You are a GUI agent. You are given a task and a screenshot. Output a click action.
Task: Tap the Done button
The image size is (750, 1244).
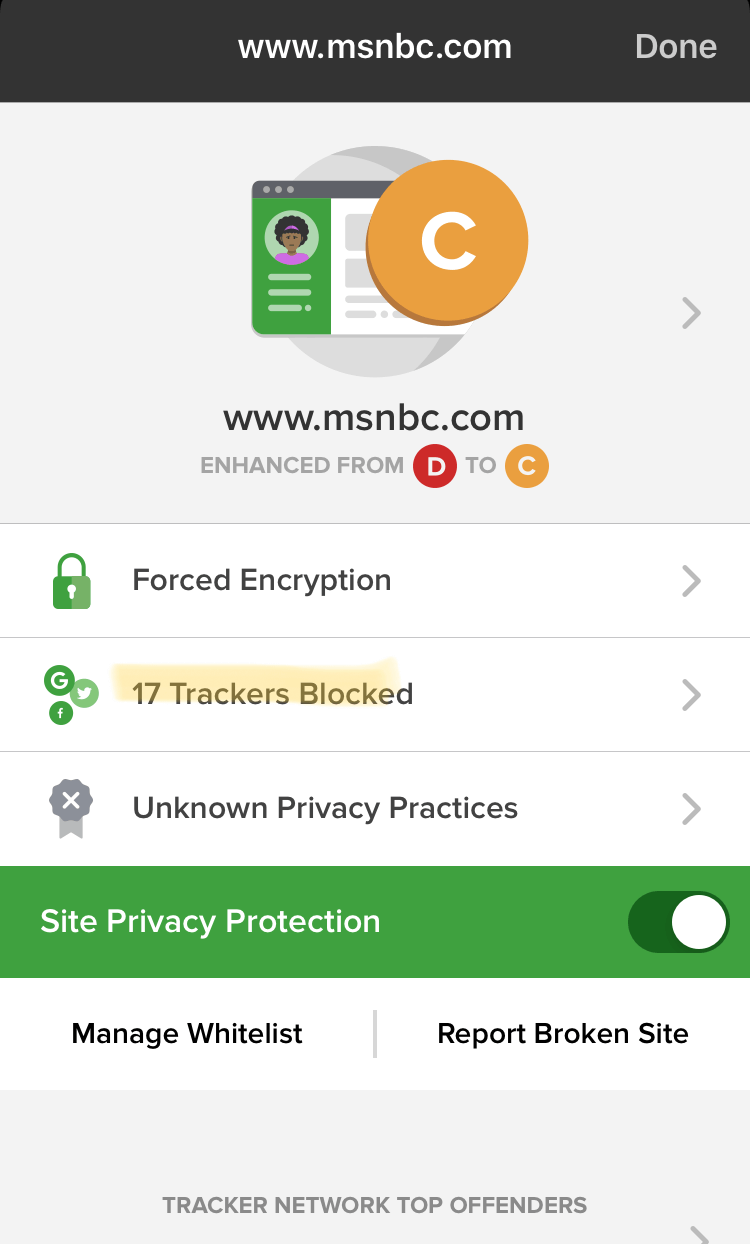pyautogui.click(x=676, y=47)
